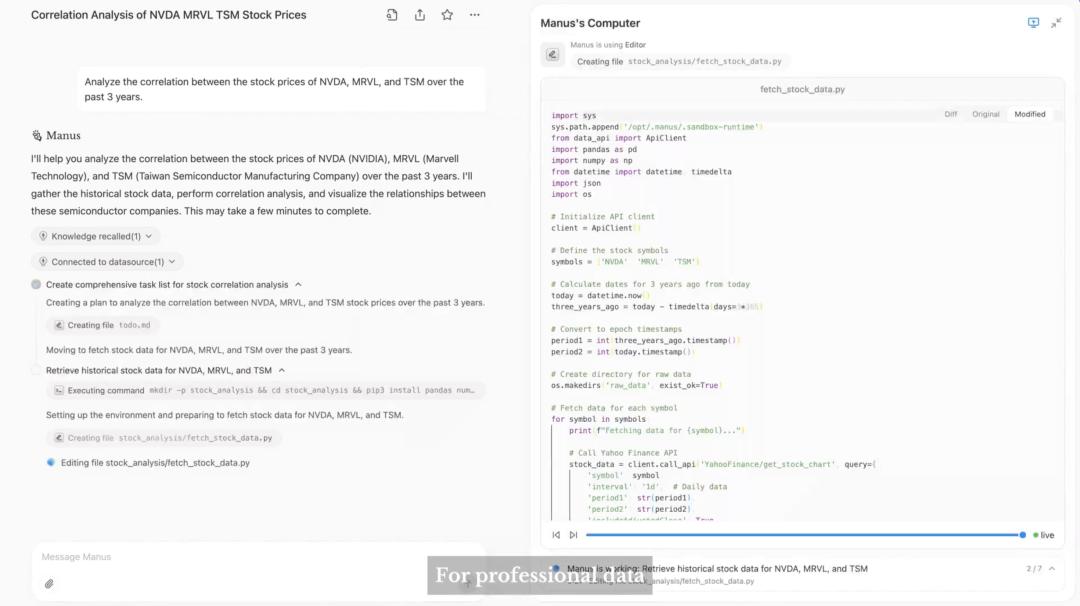Open the Creating file todo.md chip
This screenshot has height=606, width=1080.
coord(103,325)
